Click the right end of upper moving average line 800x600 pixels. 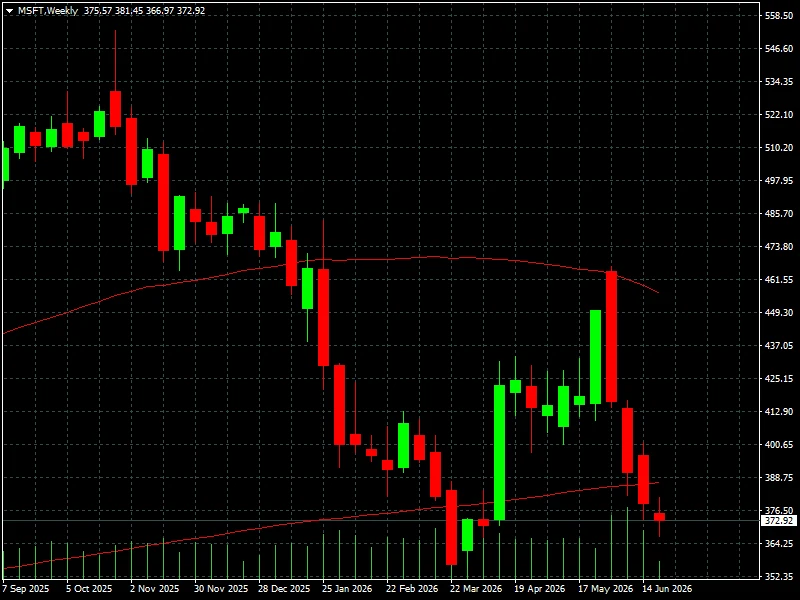658,292
